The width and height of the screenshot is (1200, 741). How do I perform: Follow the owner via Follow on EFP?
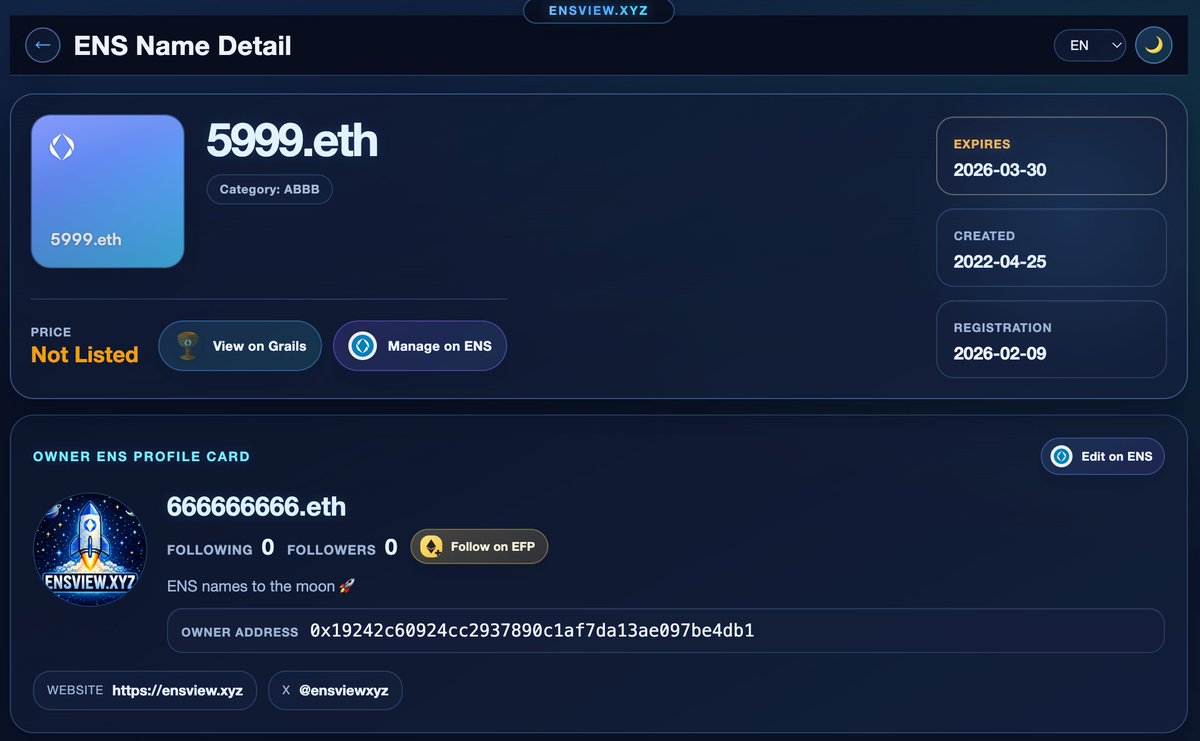tap(479, 546)
